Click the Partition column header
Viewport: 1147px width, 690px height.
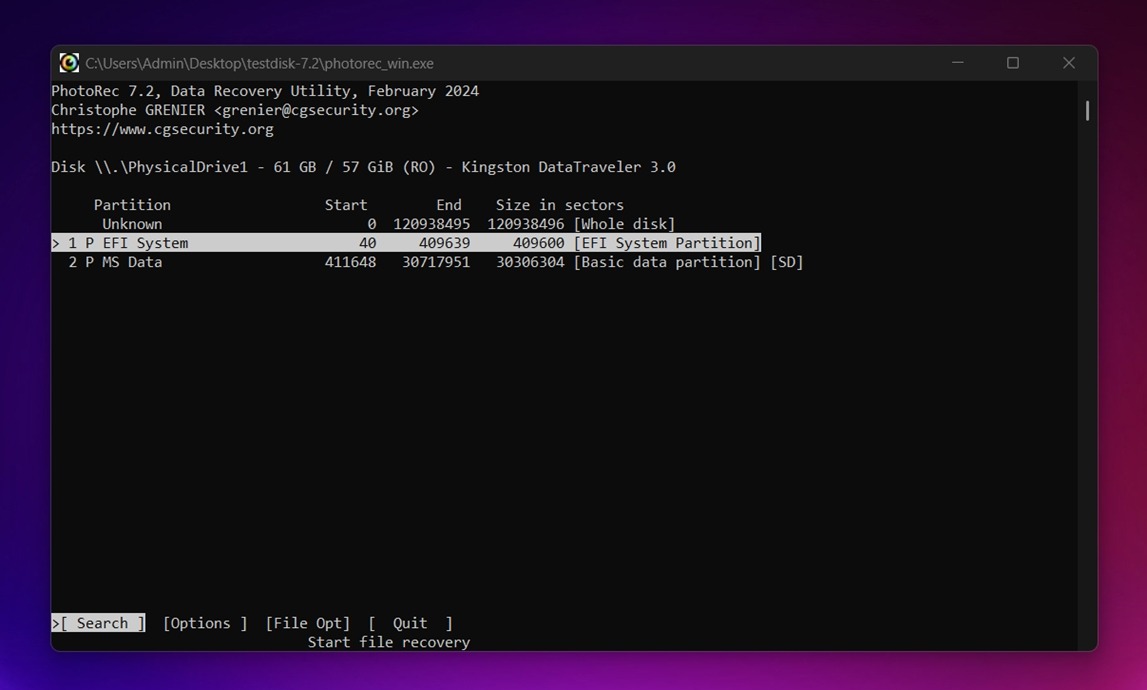pyautogui.click(x=132, y=205)
